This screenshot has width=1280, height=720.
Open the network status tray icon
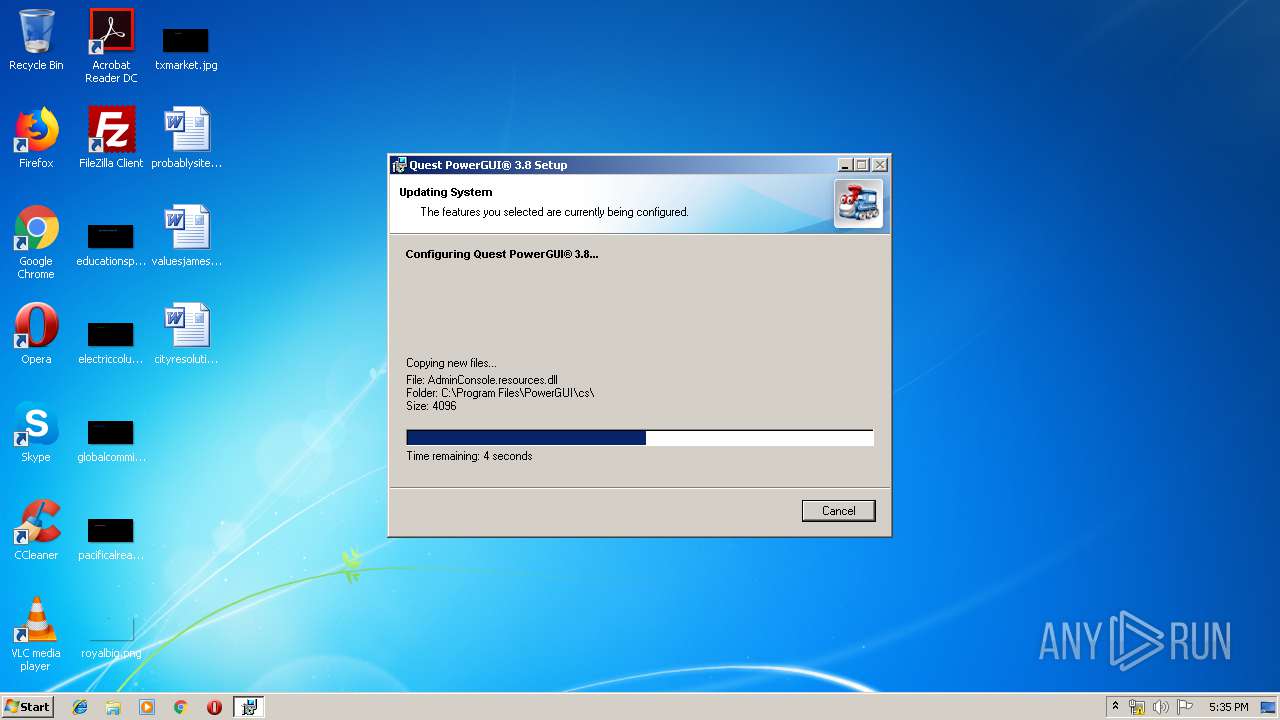(x=1137, y=707)
